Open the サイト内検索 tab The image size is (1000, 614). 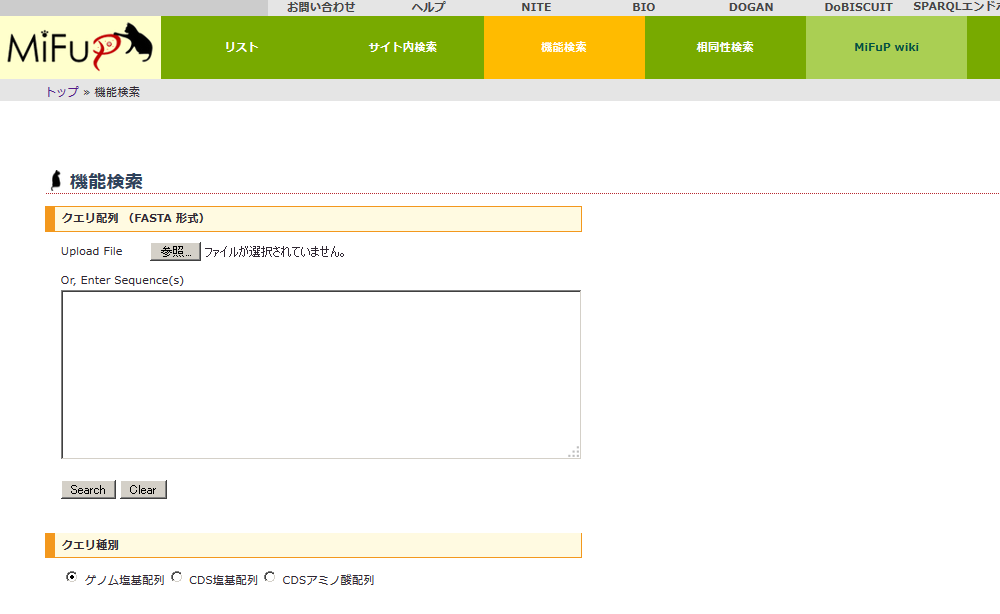[x=402, y=47]
